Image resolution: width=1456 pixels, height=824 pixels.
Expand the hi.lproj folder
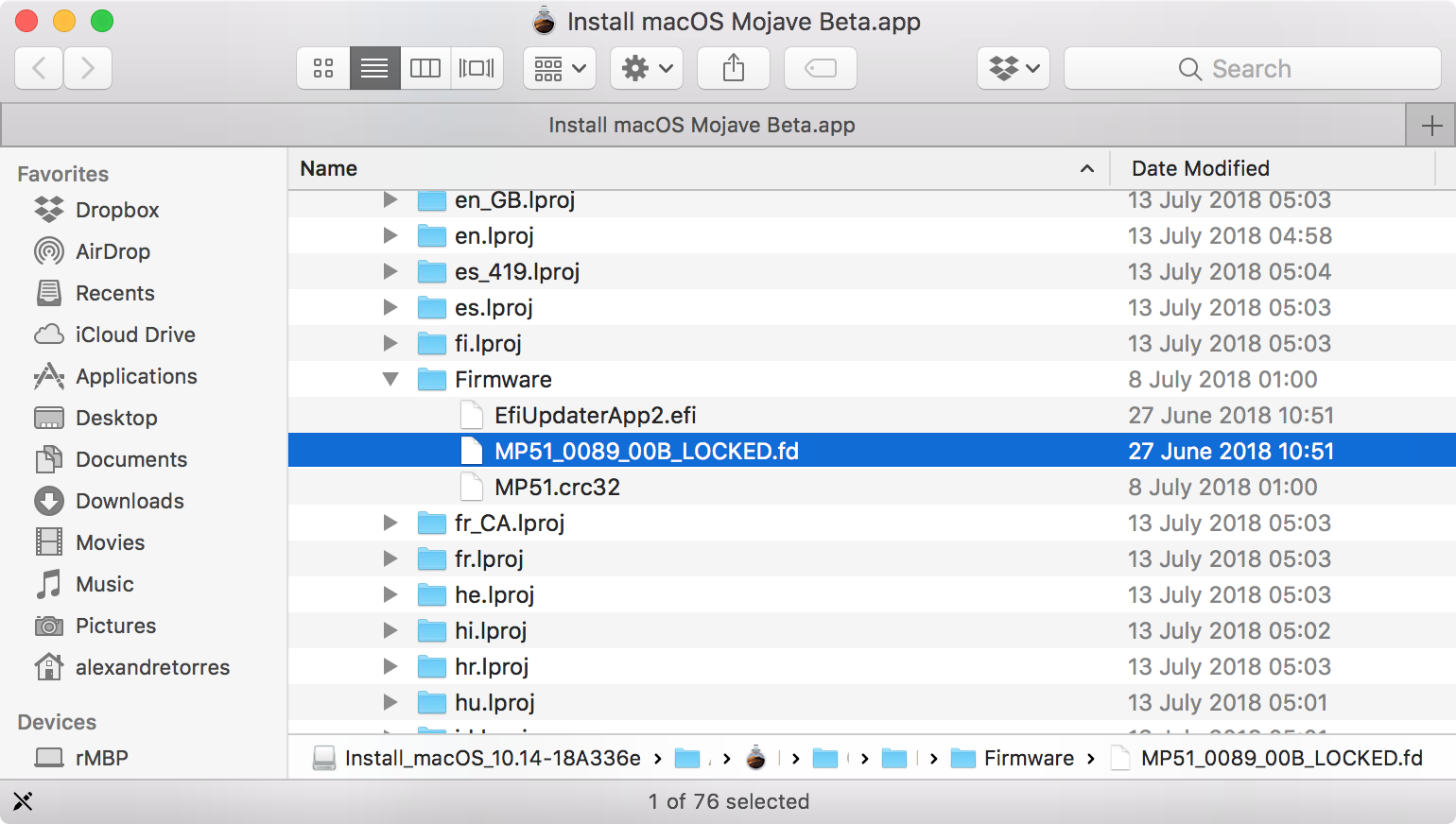click(x=390, y=630)
